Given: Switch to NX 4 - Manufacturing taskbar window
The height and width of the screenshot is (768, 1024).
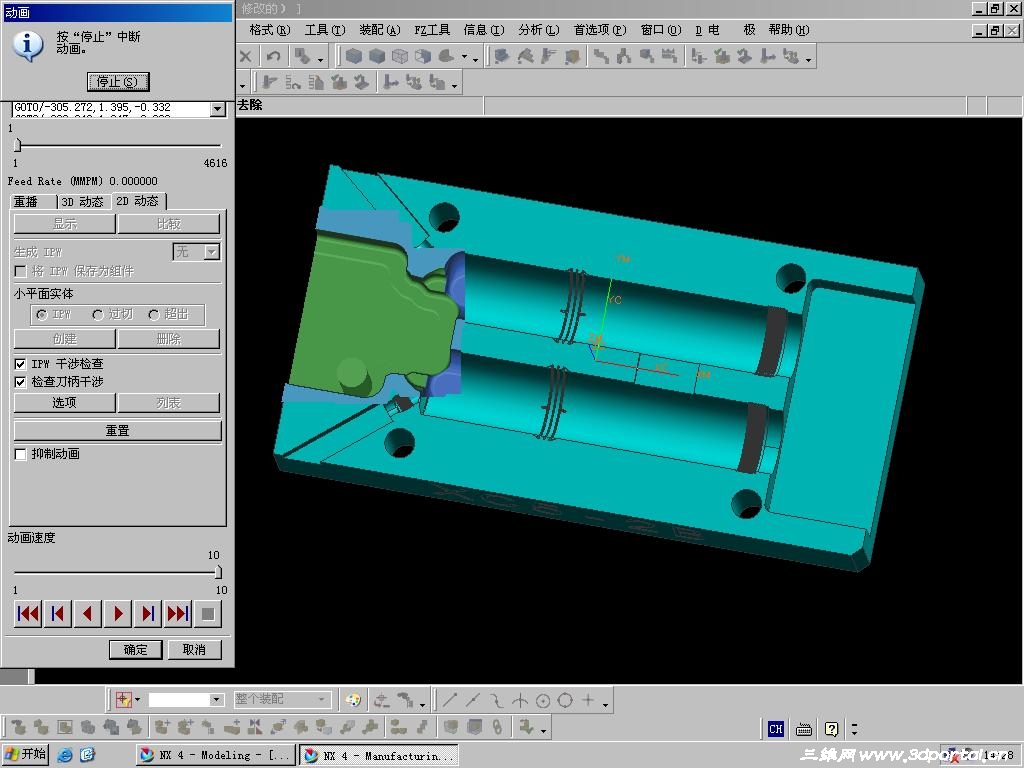Looking at the screenshot, I should click(379, 755).
